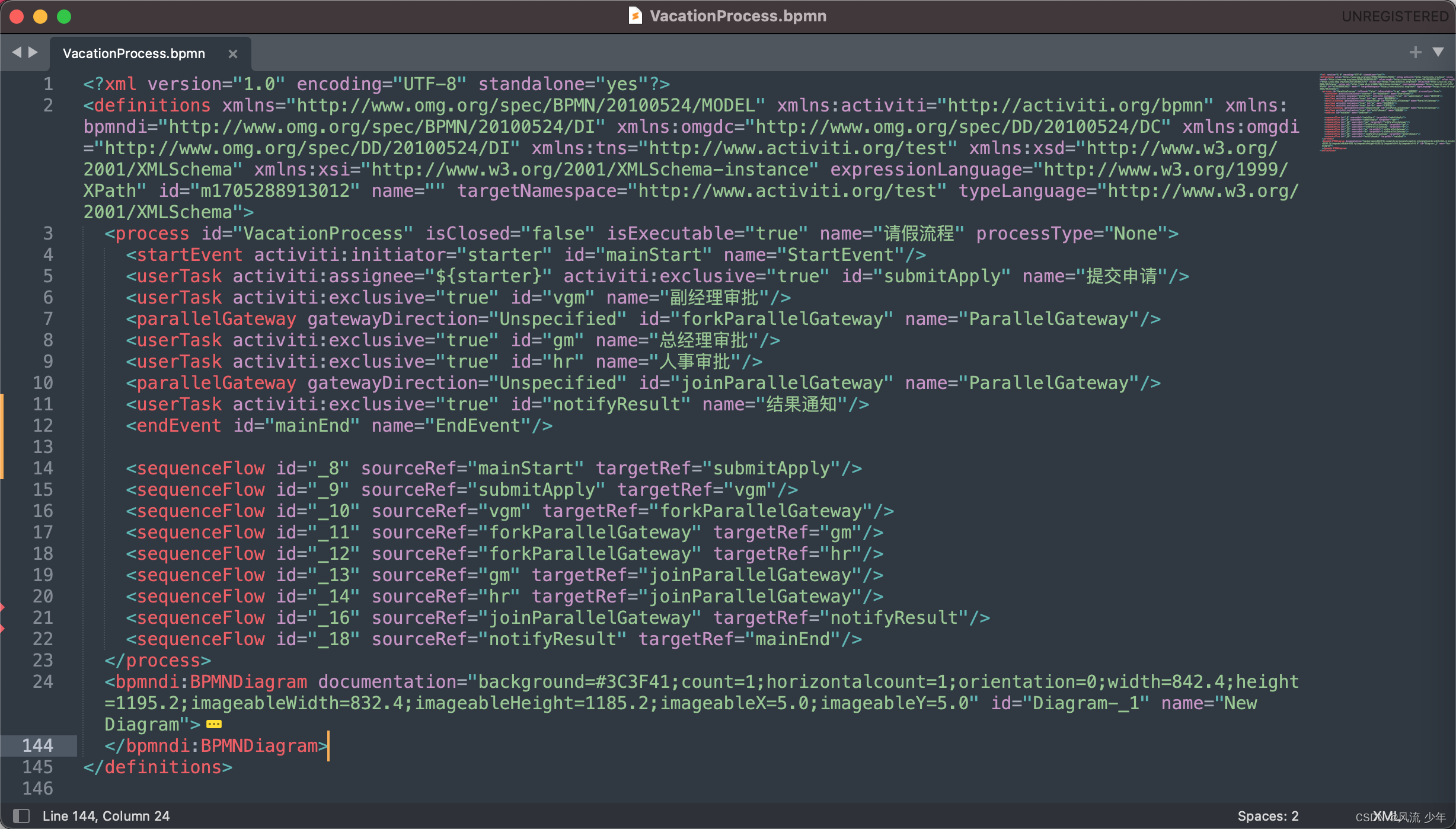
Task: Click the yellow minimize window button
Action: click(40, 17)
